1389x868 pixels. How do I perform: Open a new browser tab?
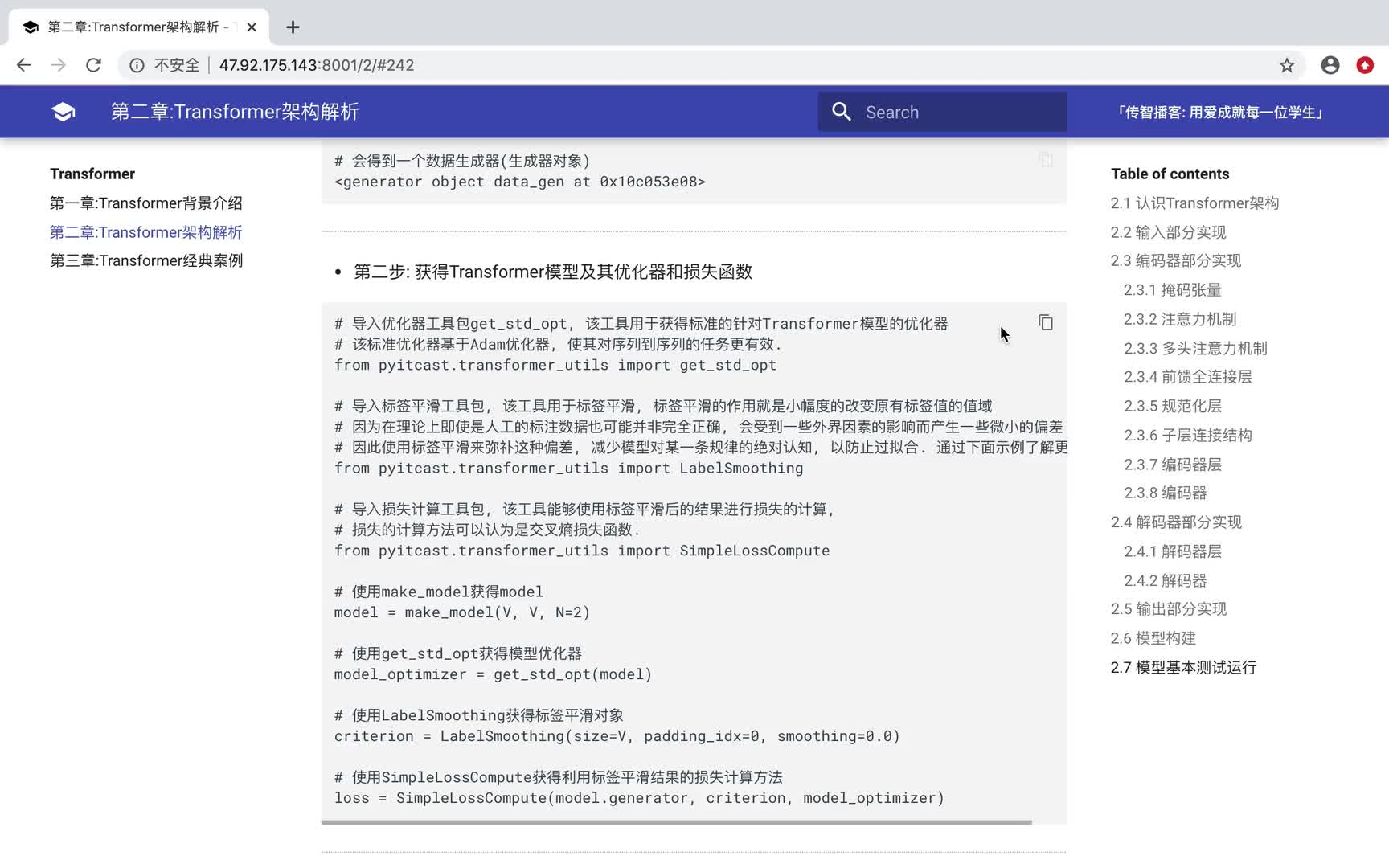coord(293,27)
